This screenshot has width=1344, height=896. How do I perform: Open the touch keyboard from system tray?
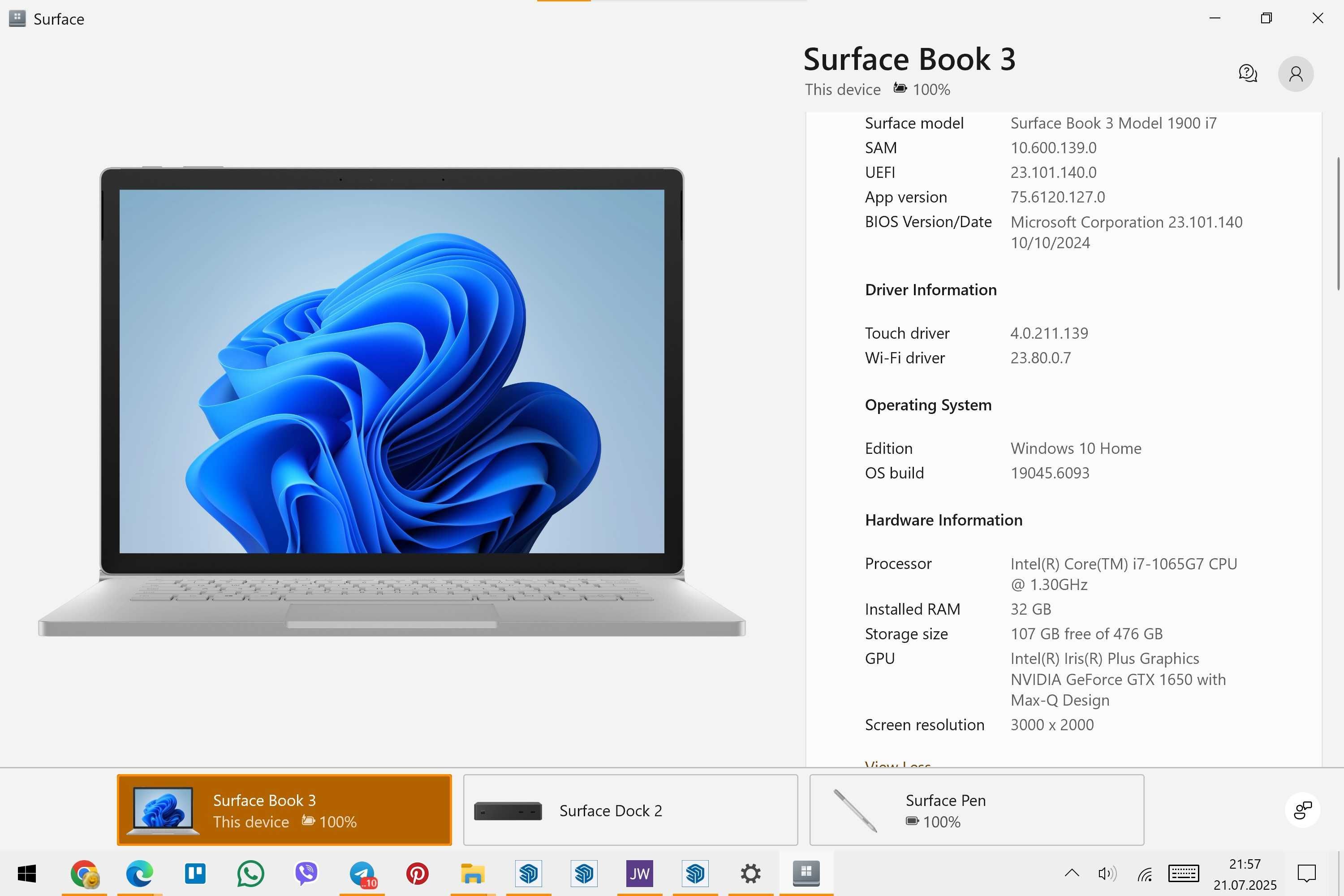tap(1184, 873)
